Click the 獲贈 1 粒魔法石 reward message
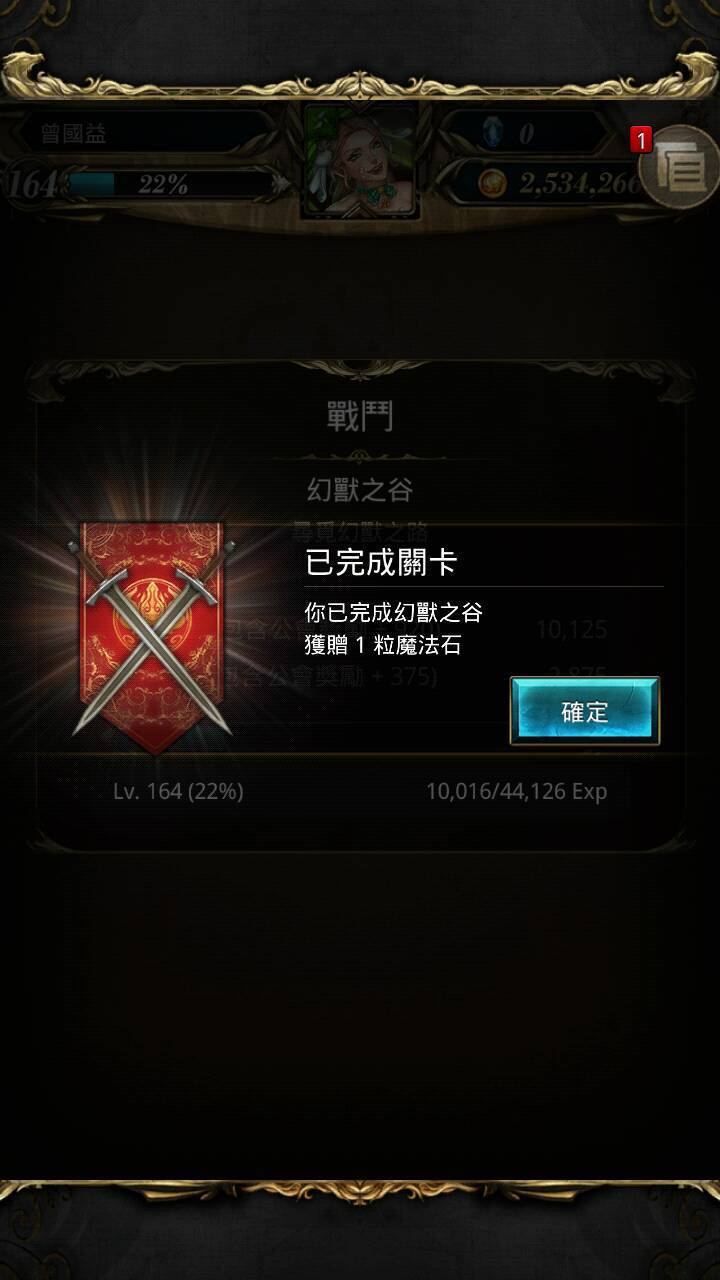 [x=383, y=645]
